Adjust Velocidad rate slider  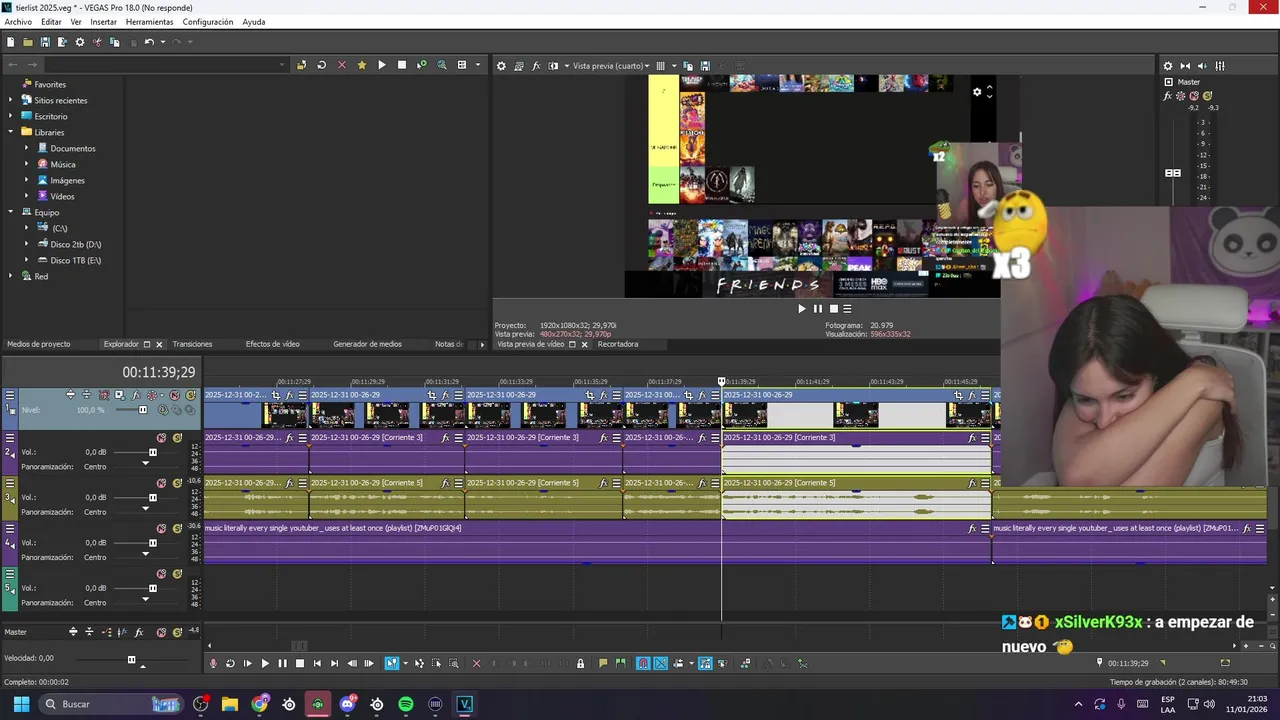(x=131, y=659)
